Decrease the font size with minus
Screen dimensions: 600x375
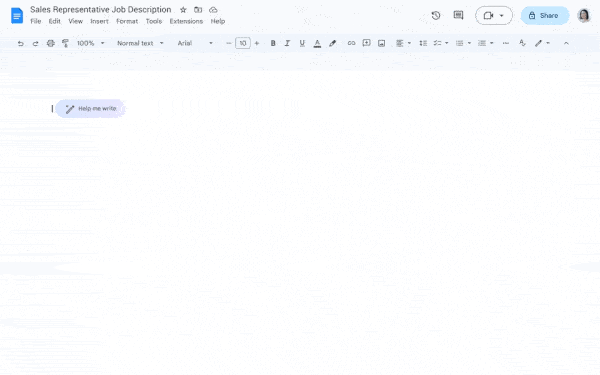point(228,43)
